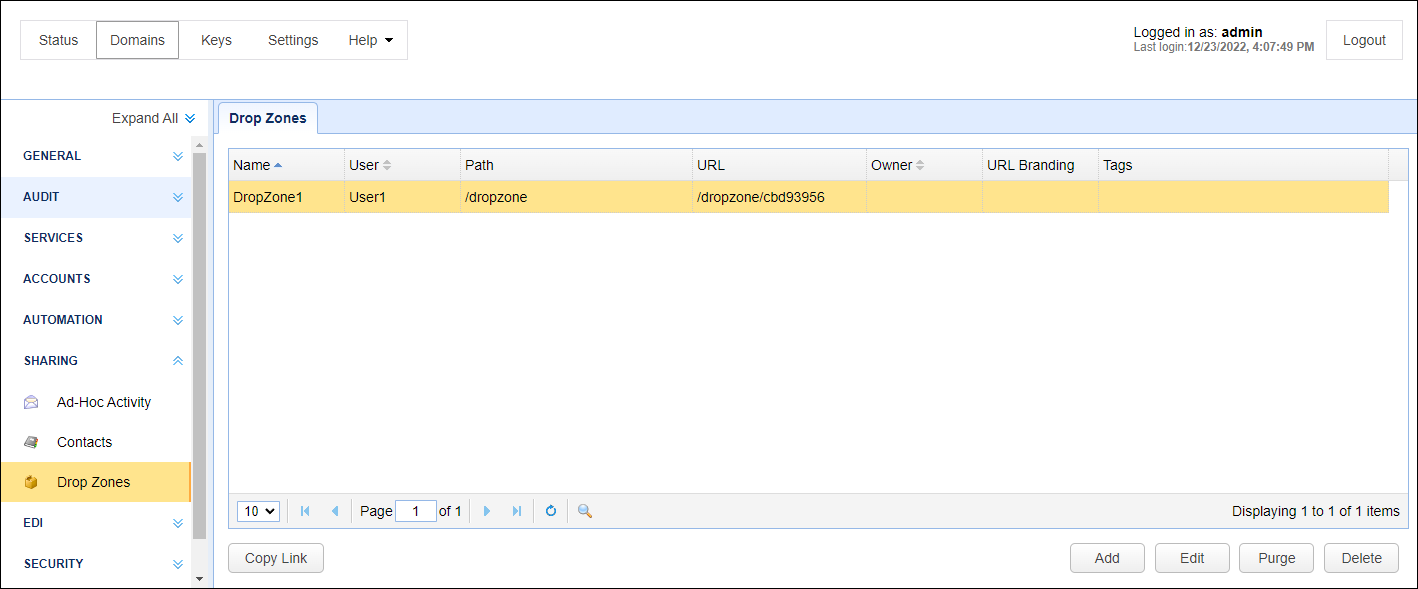Click the Copy Link button
The height and width of the screenshot is (589, 1418).
click(x=276, y=558)
